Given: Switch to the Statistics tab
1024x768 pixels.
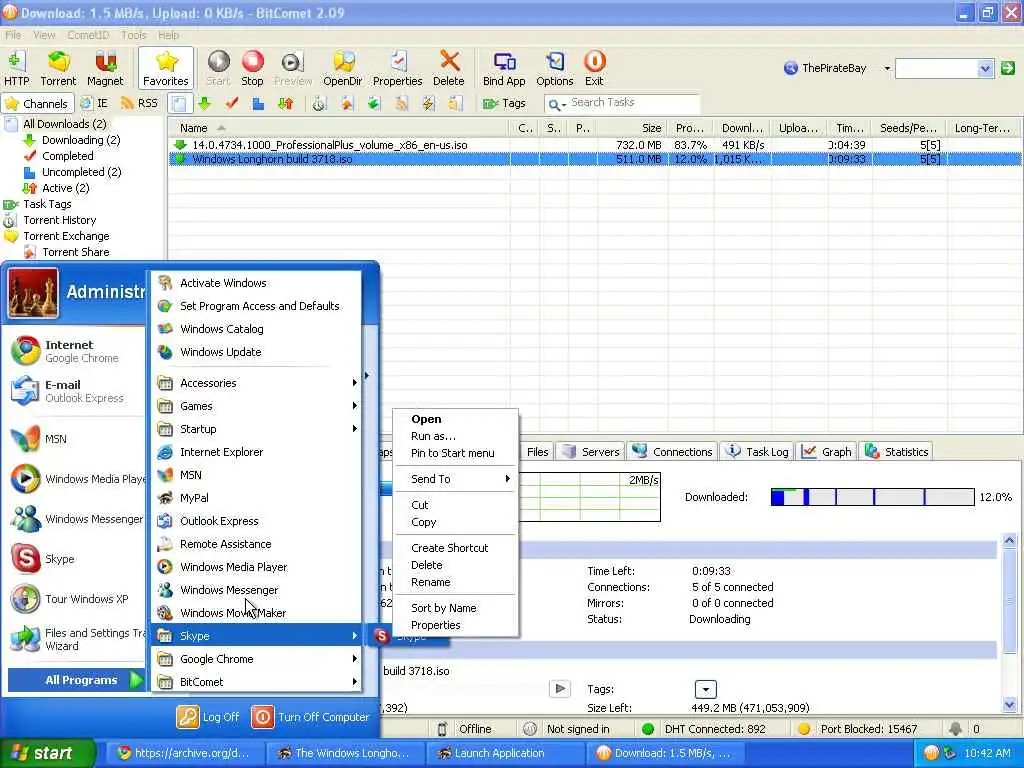Looking at the screenshot, I should tap(897, 451).
